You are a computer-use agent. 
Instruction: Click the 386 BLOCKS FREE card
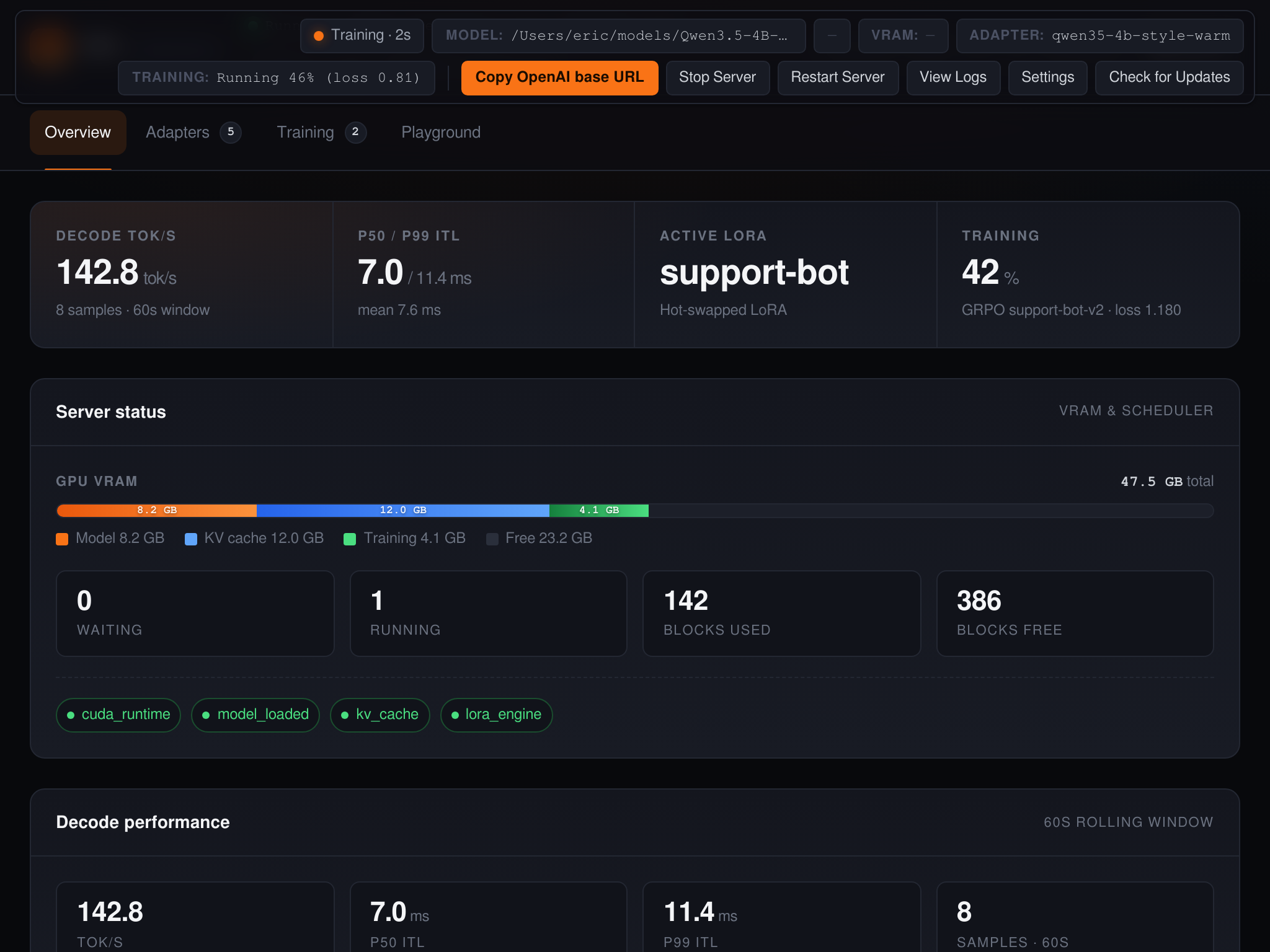[1075, 613]
